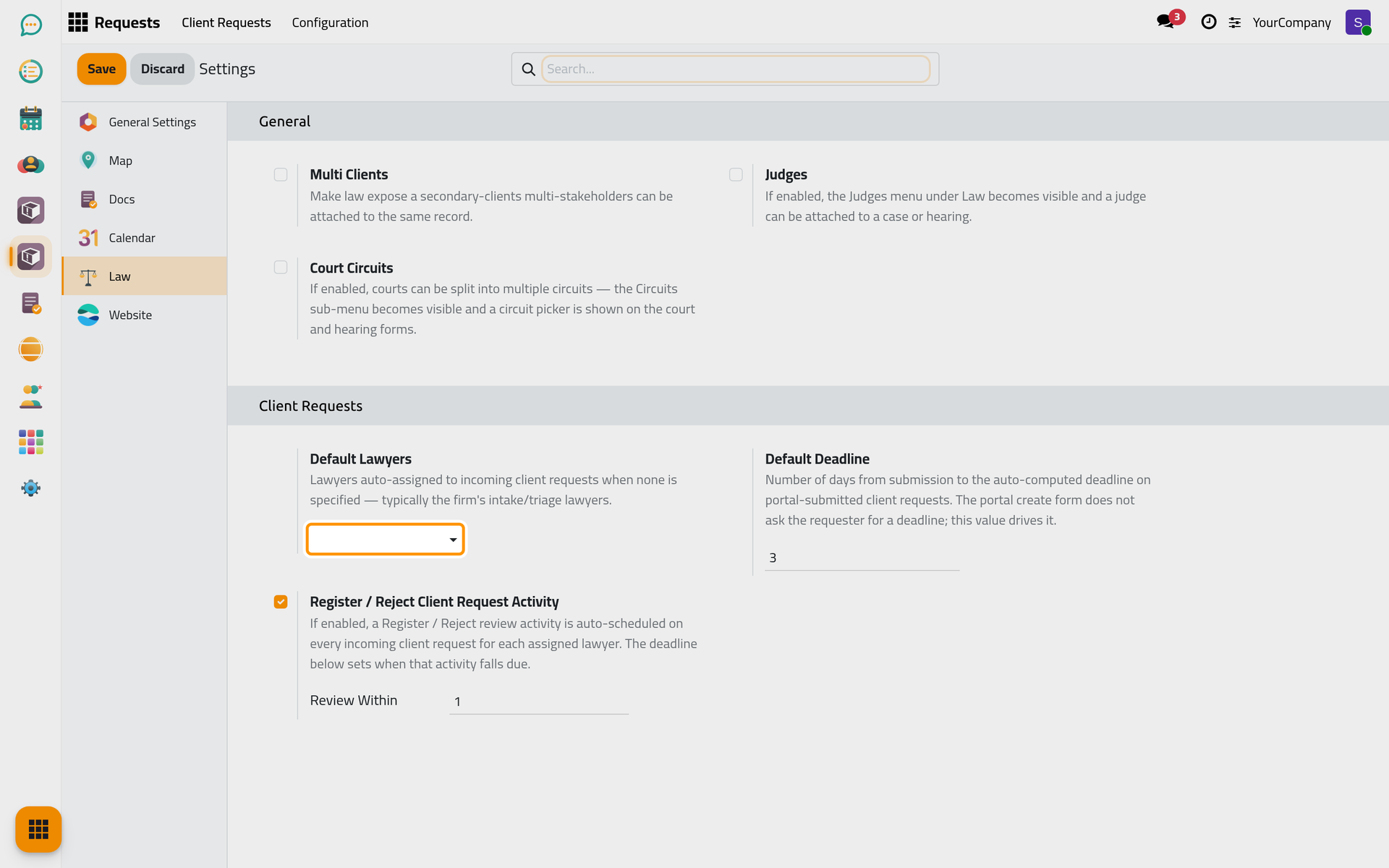The width and height of the screenshot is (1389, 868).
Task: Enable the Multi Clients checkbox
Action: 281,174
